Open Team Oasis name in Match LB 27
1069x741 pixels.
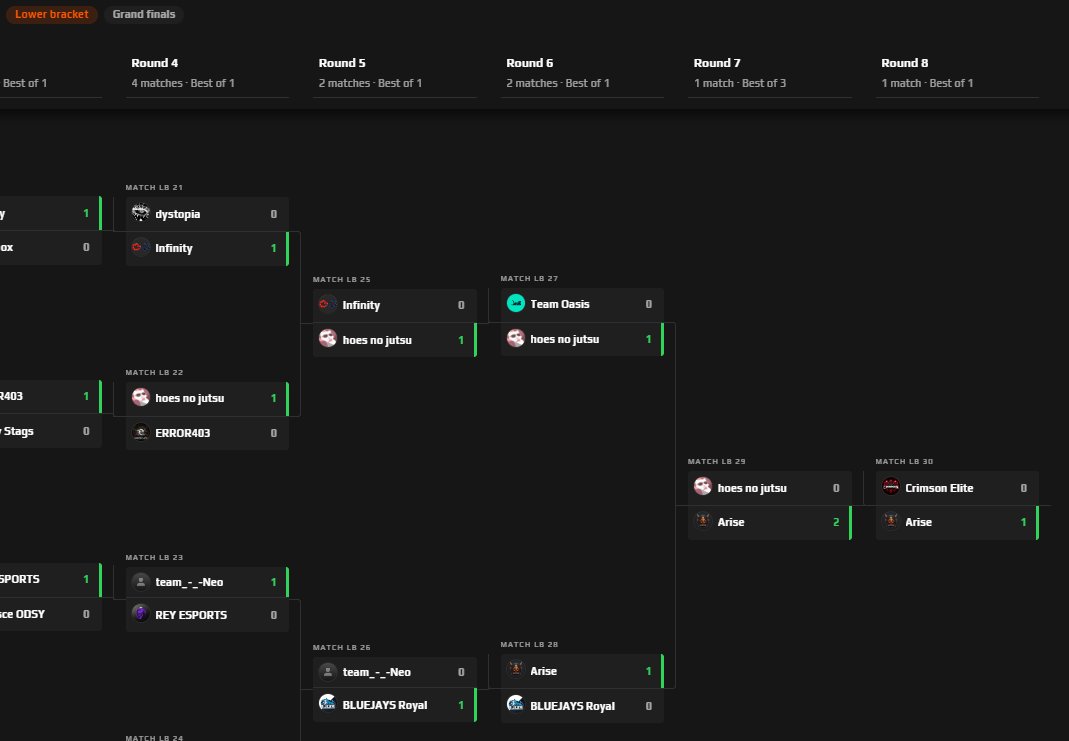point(560,304)
